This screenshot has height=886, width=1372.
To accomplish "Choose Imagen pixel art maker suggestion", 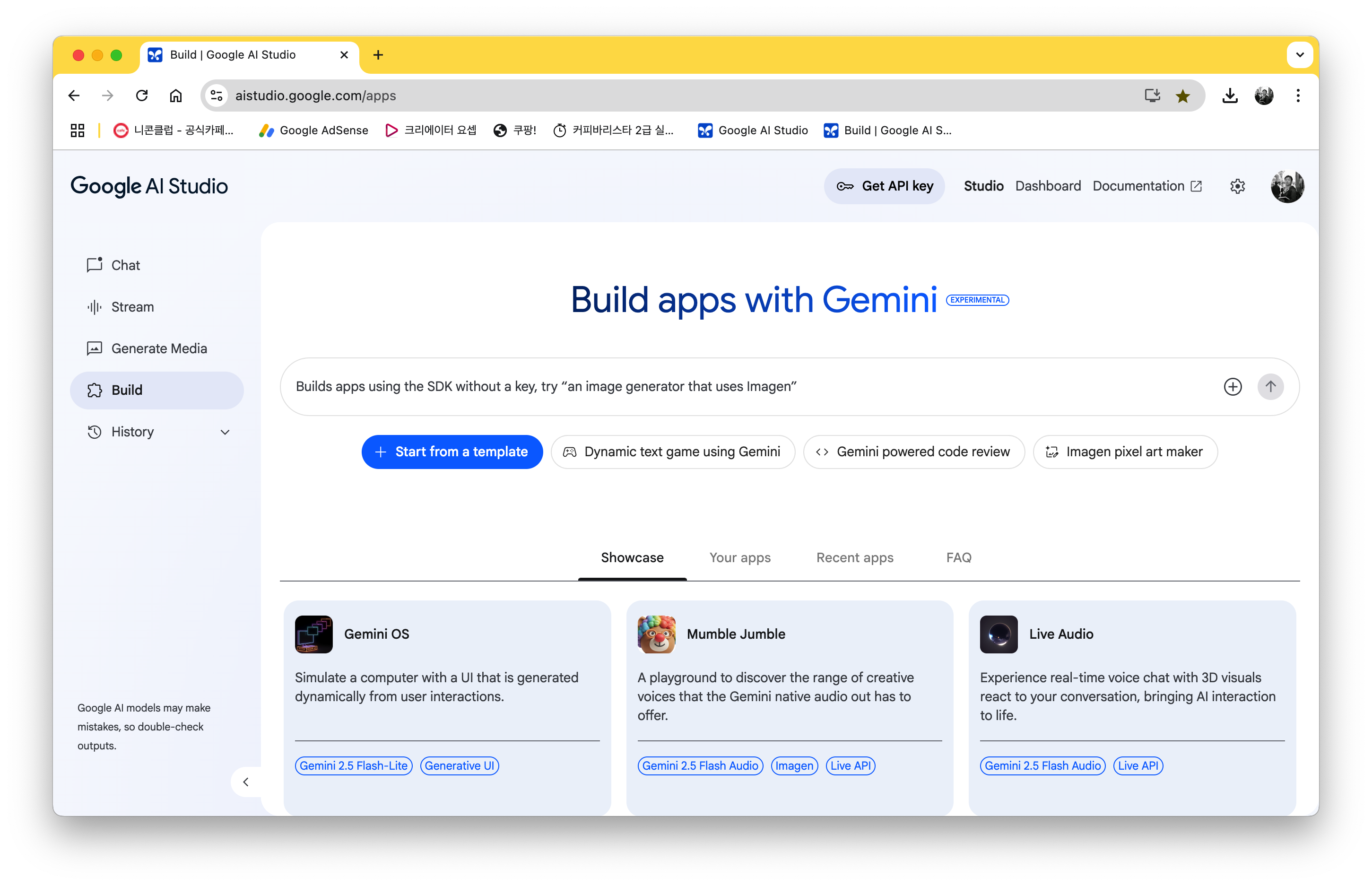I will click(x=1125, y=452).
